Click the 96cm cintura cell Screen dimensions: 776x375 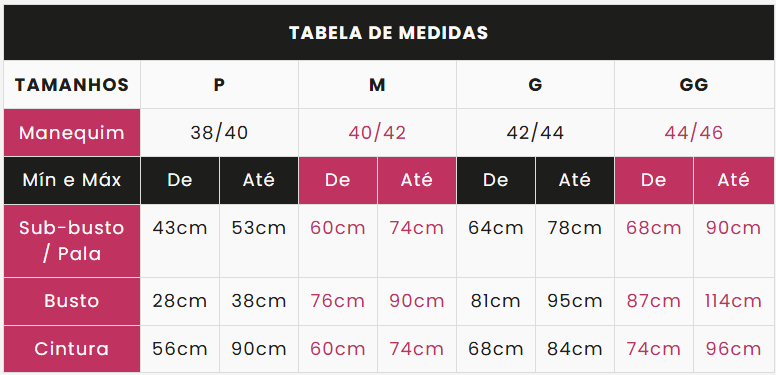tap(734, 349)
